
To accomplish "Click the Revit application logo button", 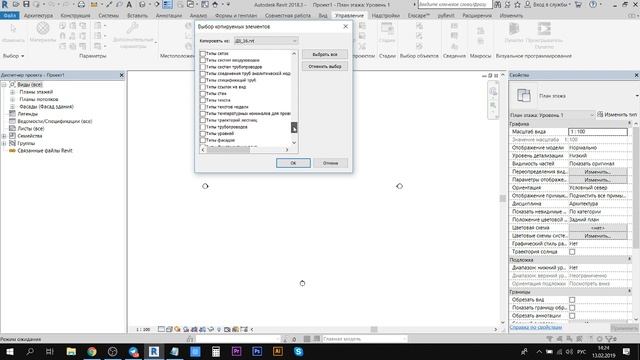I will point(4,4).
